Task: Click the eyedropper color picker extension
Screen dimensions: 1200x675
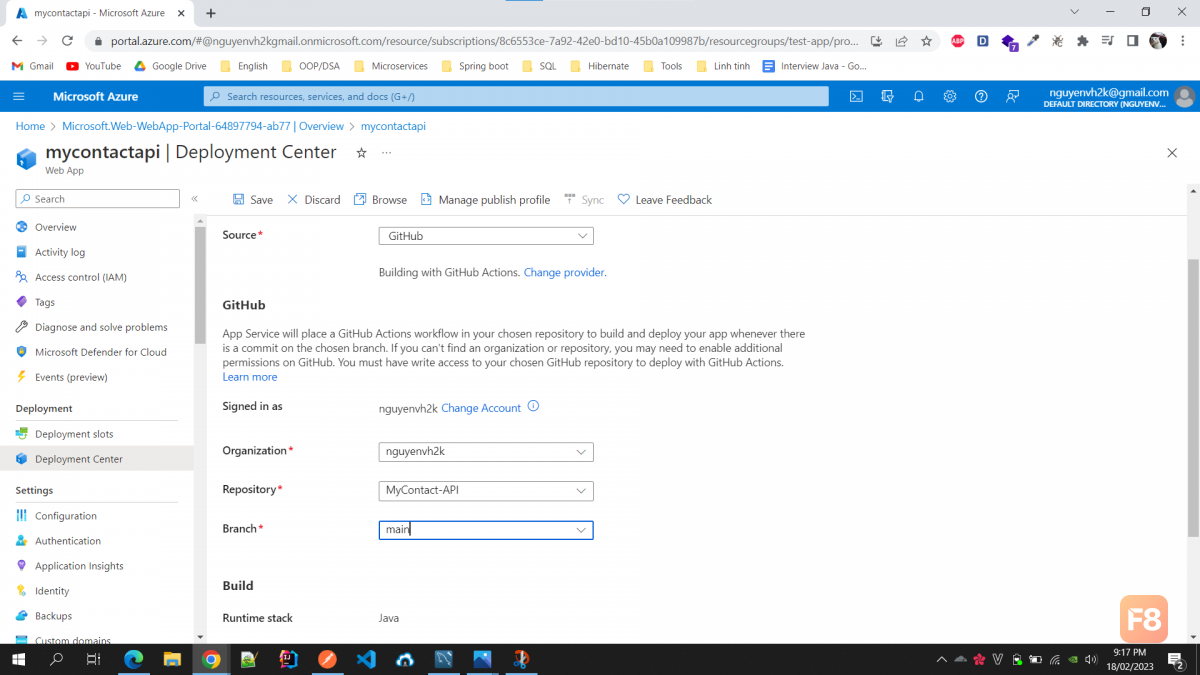Action: click(x=1034, y=41)
